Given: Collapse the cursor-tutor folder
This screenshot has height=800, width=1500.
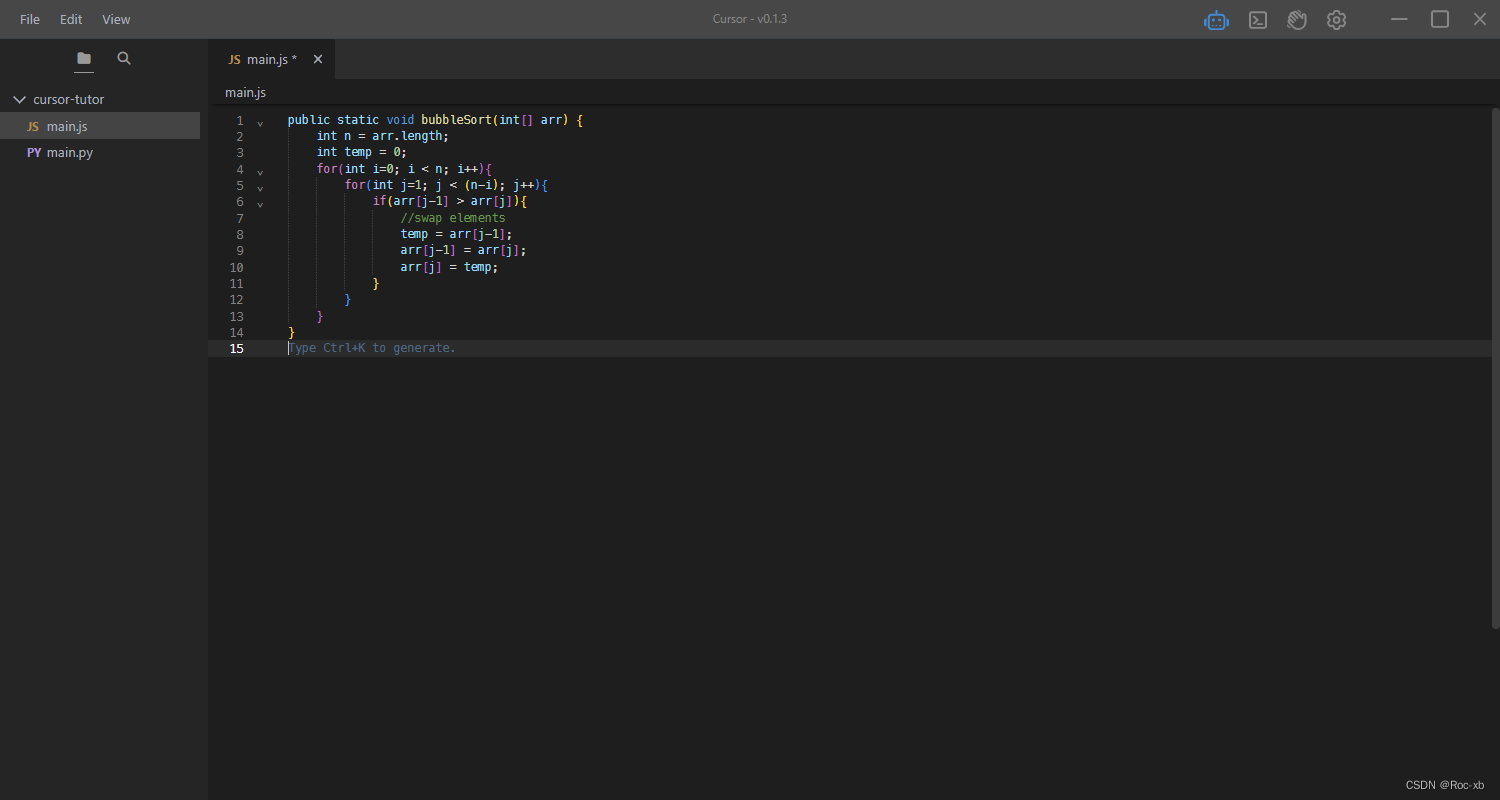Looking at the screenshot, I should point(18,99).
